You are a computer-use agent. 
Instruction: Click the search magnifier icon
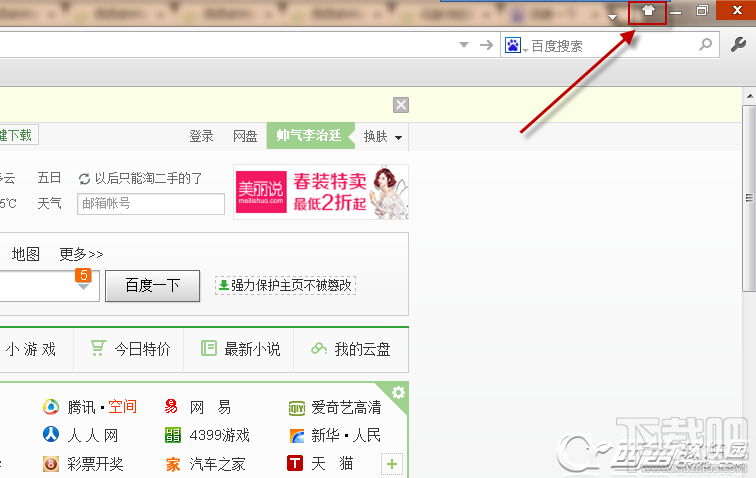[705, 44]
